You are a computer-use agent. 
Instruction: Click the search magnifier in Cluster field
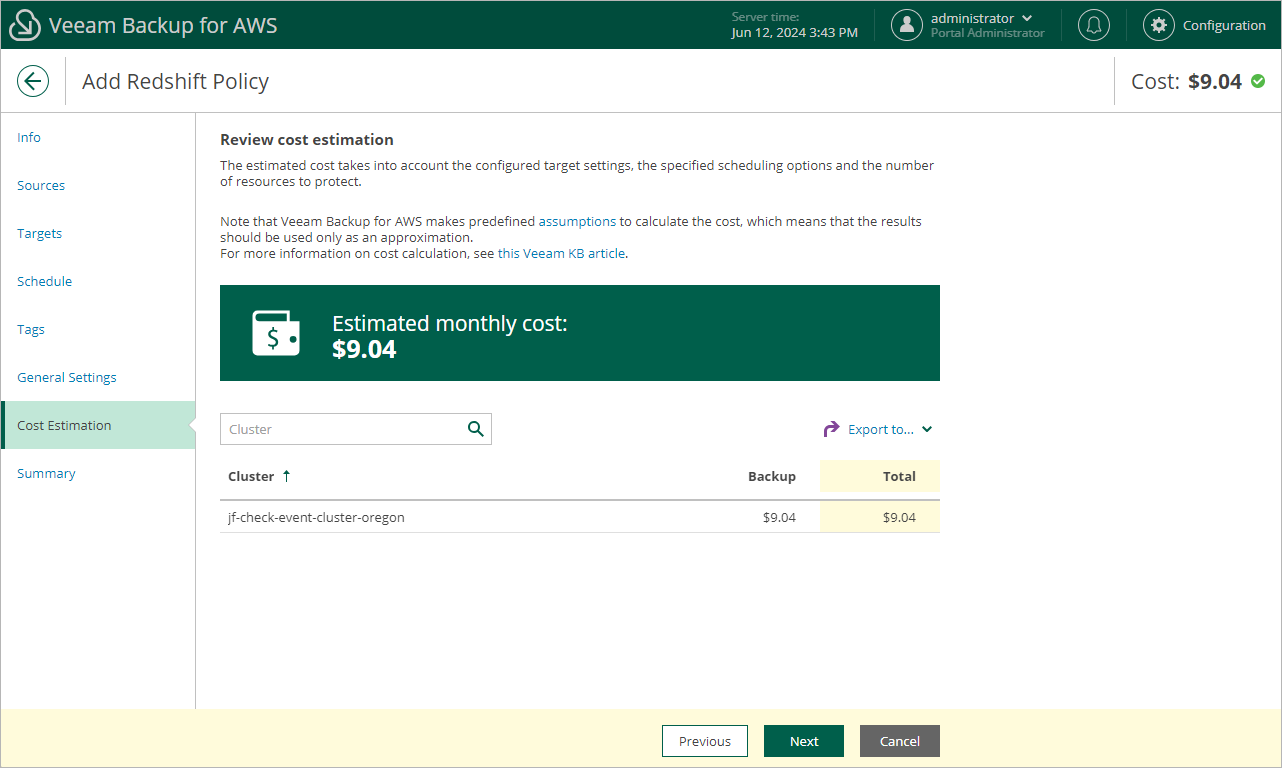coord(476,429)
